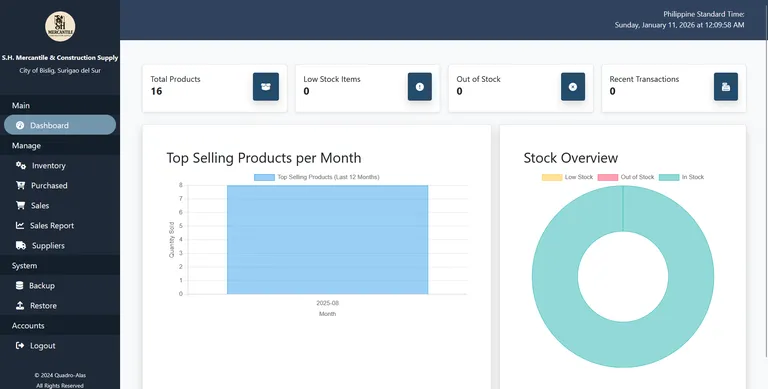
Task: Click the S.H. Mercantile logo in the sidebar
Action: click(x=60, y=26)
